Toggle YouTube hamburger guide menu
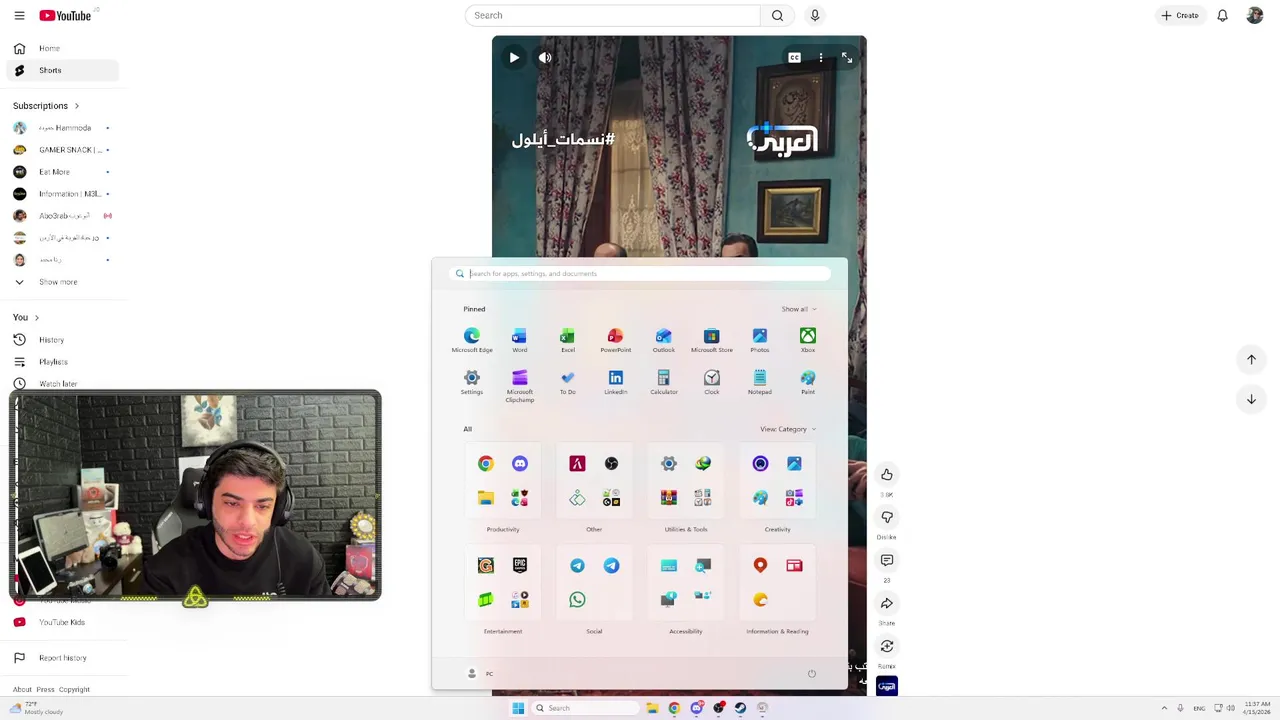Screen dimensions: 1280x720 tap(19, 15)
